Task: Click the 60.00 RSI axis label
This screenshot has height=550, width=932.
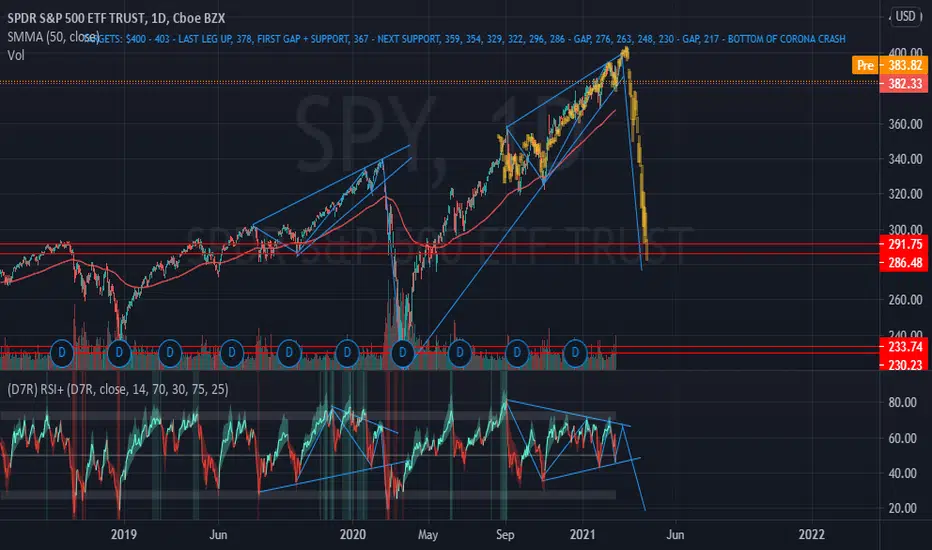Action: tap(902, 438)
